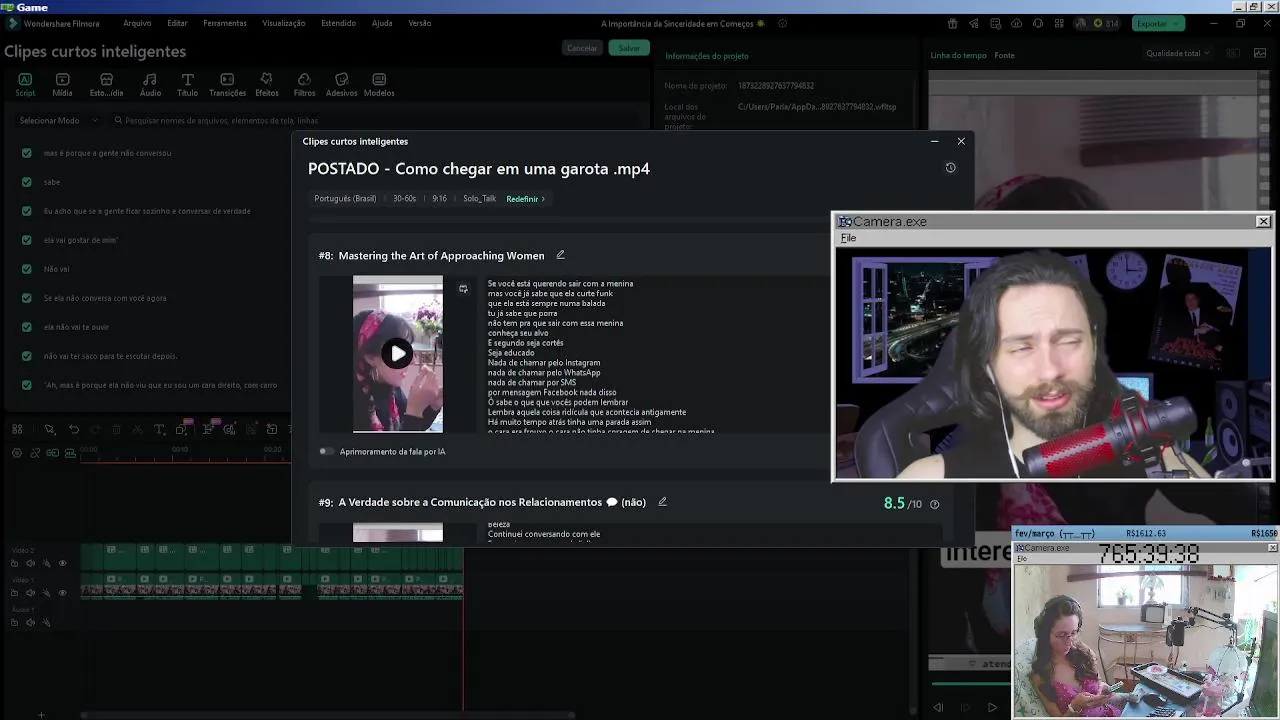Open the Editar menu
1280x720 pixels.
coord(177,23)
